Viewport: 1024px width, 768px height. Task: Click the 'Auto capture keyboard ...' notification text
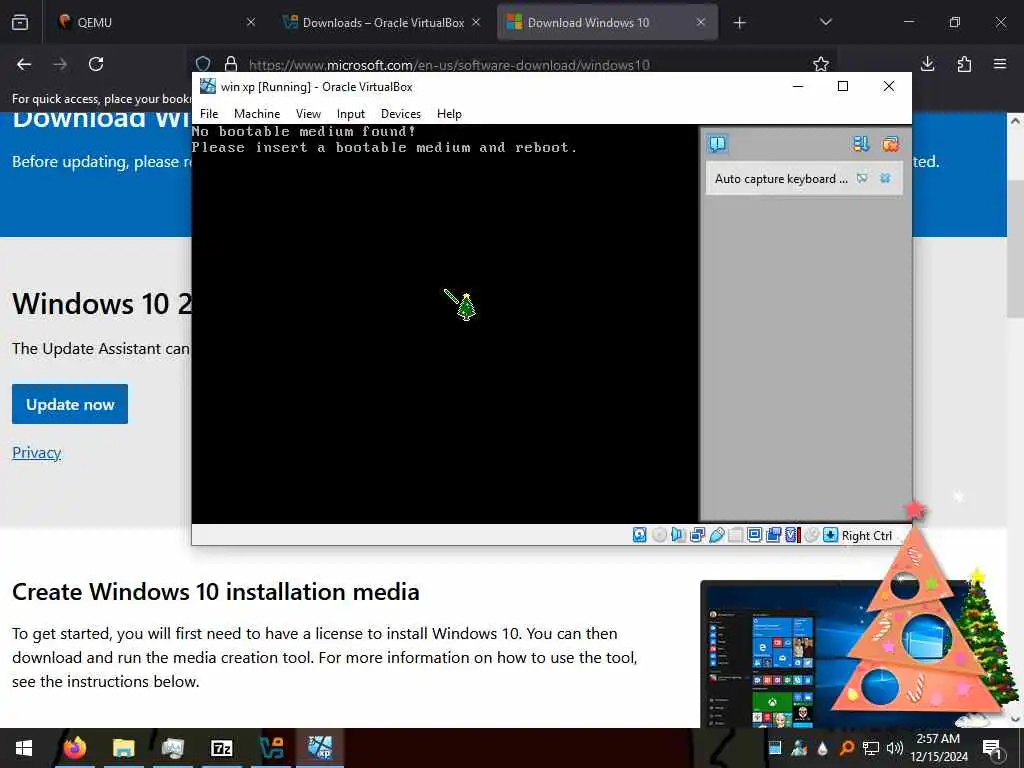tap(781, 179)
